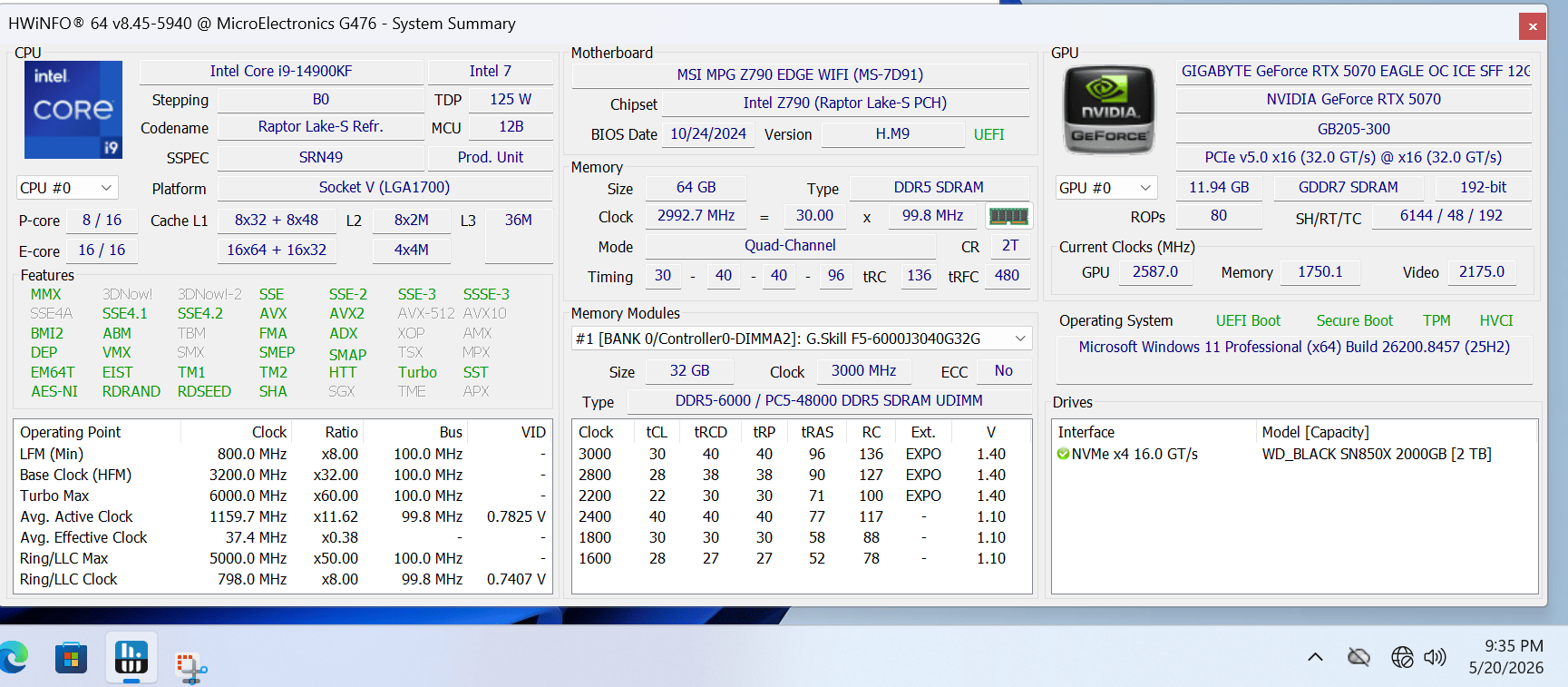Click the GPU memory clock 1750.1 value

[x=1320, y=272]
